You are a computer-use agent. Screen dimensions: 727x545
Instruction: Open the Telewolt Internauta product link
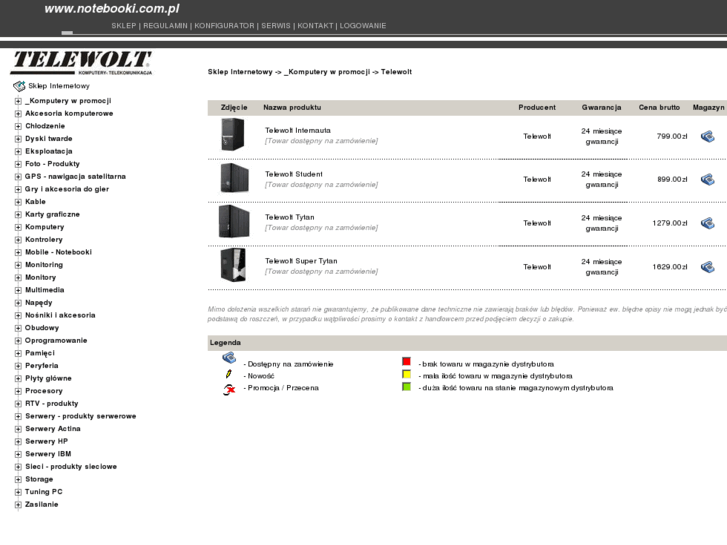pos(298,130)
